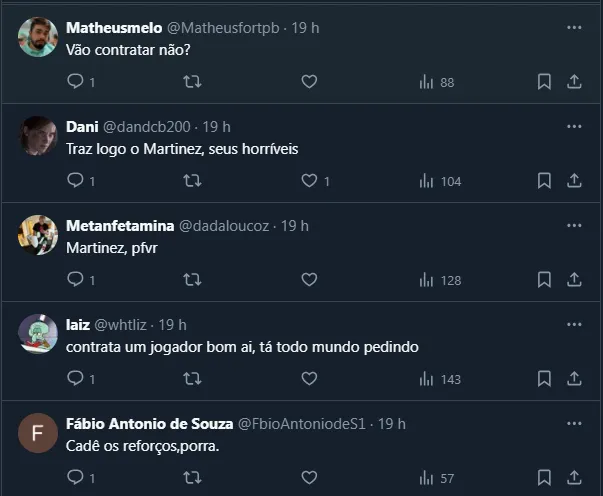Reply to Fábio Antonio de Souza's tweet

pos(76,478)
